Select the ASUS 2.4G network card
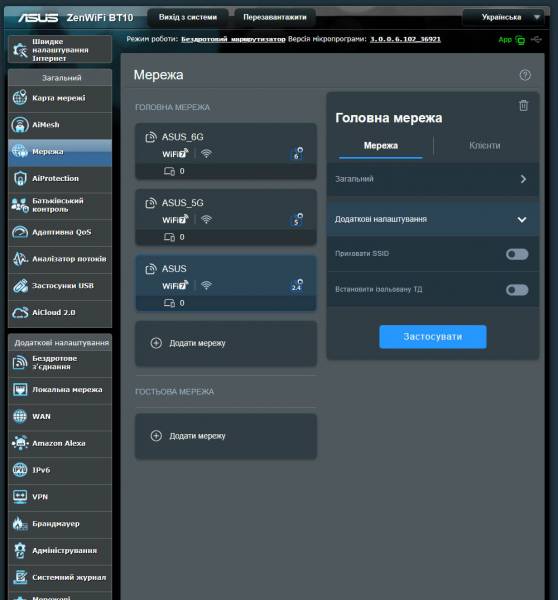Image resolution: width=558 pixels, height=600 pixels. [226, 283]
